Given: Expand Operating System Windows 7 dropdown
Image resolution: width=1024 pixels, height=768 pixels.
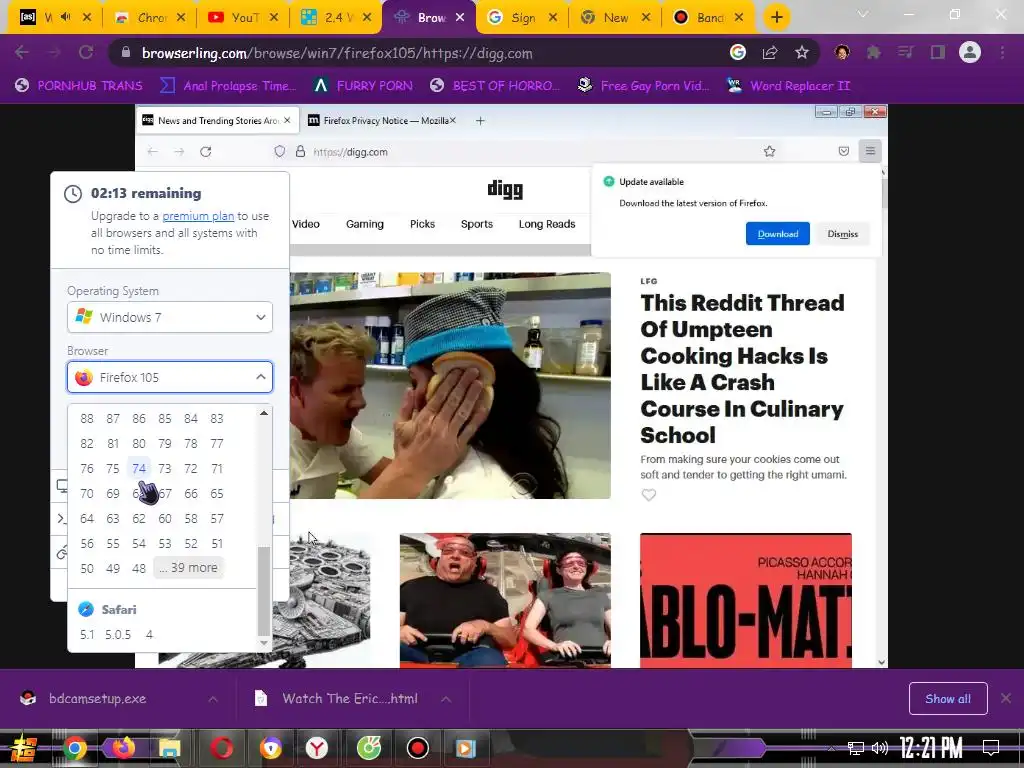Looking at the screenshot, I should [170, 317].
